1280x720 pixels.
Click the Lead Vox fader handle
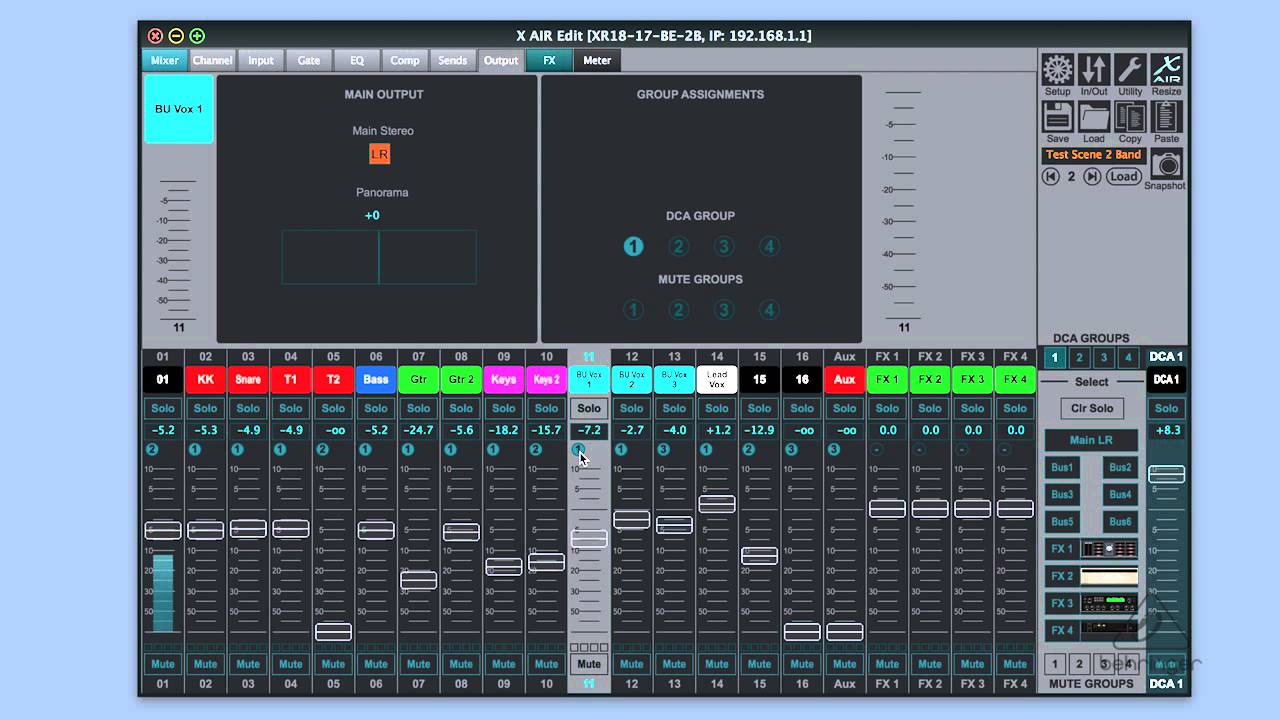click(717, 505)
